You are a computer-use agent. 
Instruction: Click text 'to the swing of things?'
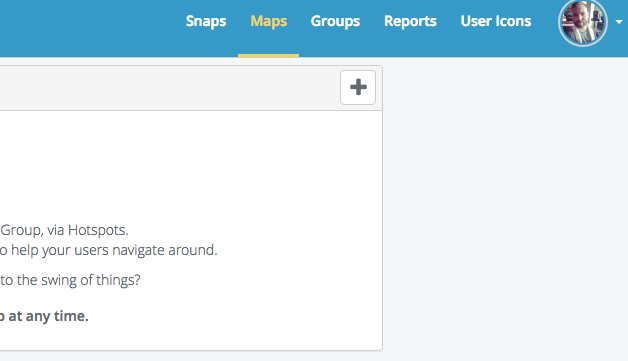pos(70,280)
